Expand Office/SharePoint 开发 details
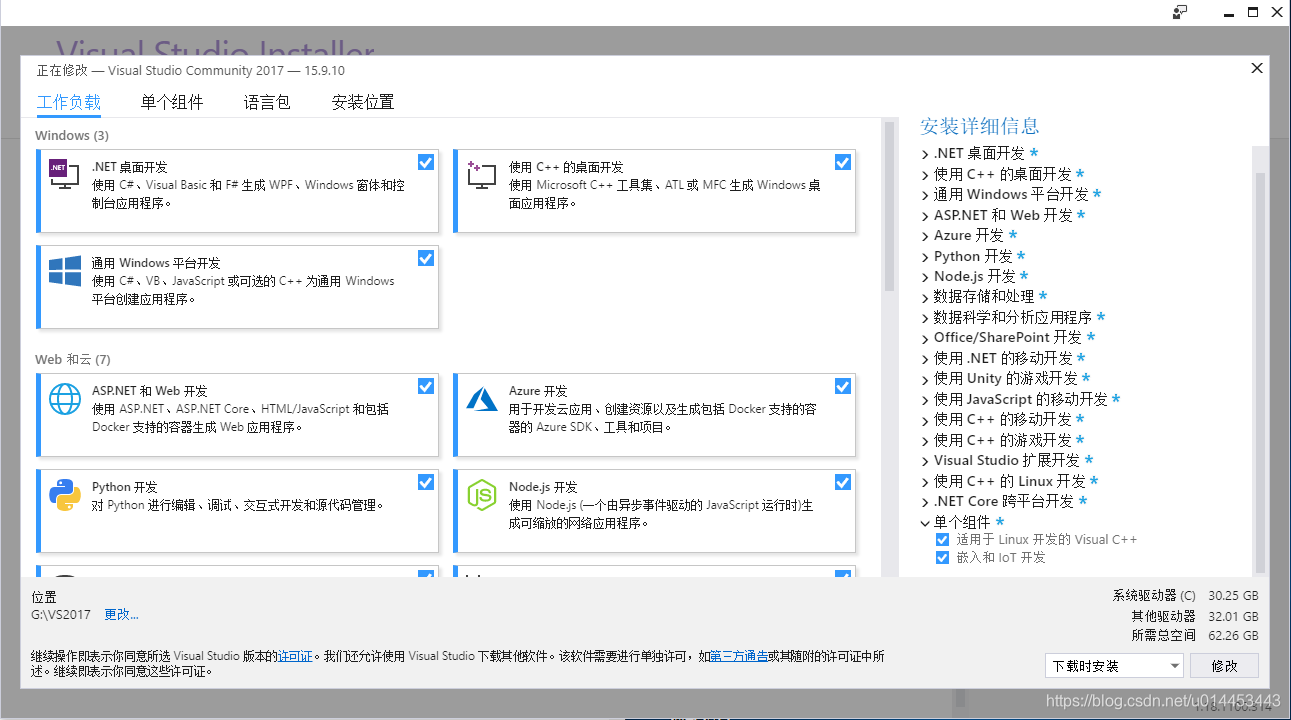 click(925, 338)
